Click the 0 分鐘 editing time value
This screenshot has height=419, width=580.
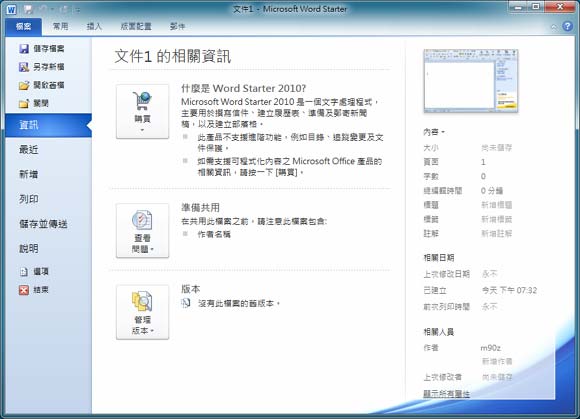click(x=492, y=191)
